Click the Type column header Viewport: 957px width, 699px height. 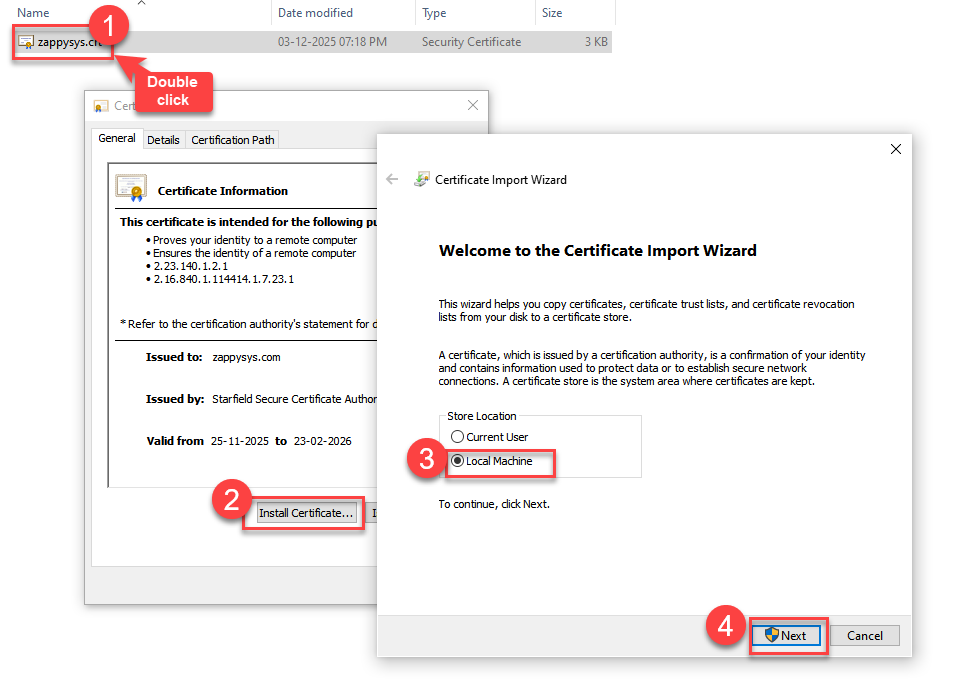point(435,13)
